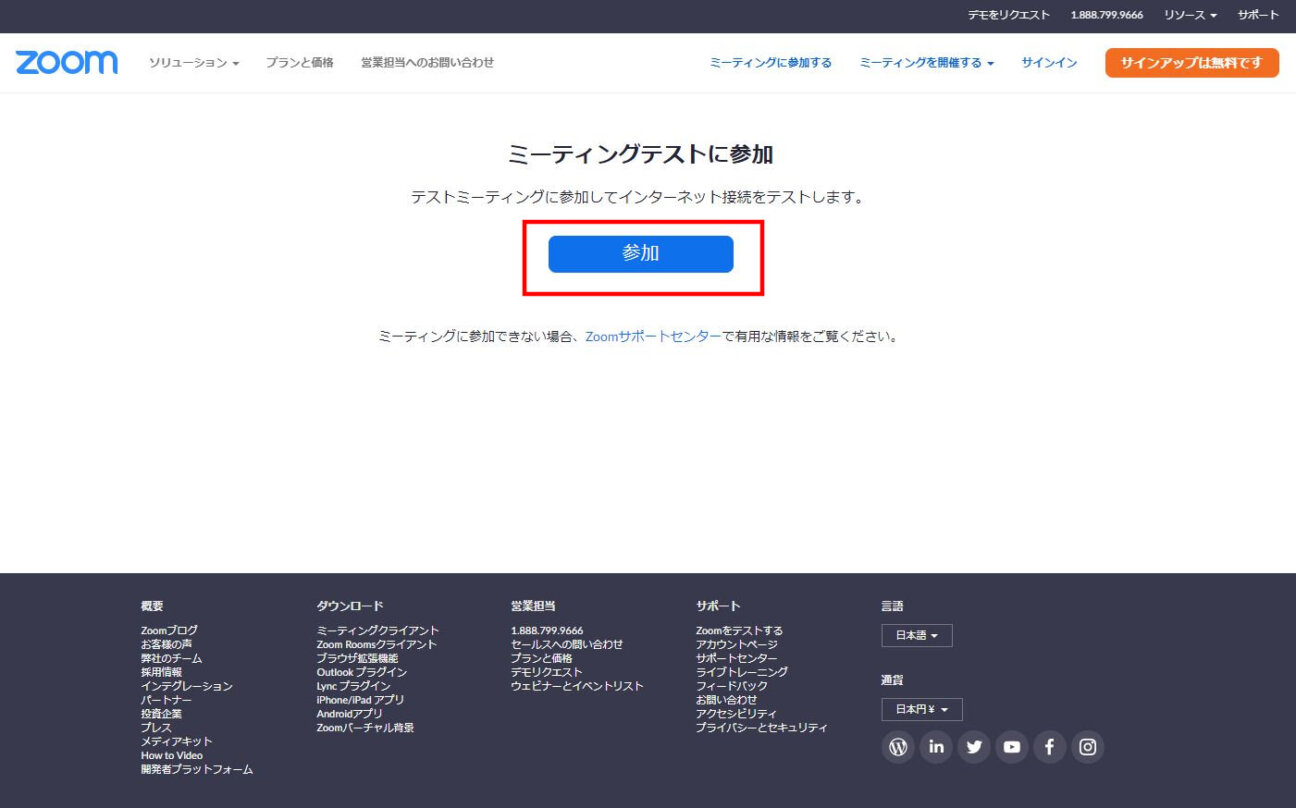Open the アクセシビリティ footer link
The image size is (1296, 808).
coord(737,714)
